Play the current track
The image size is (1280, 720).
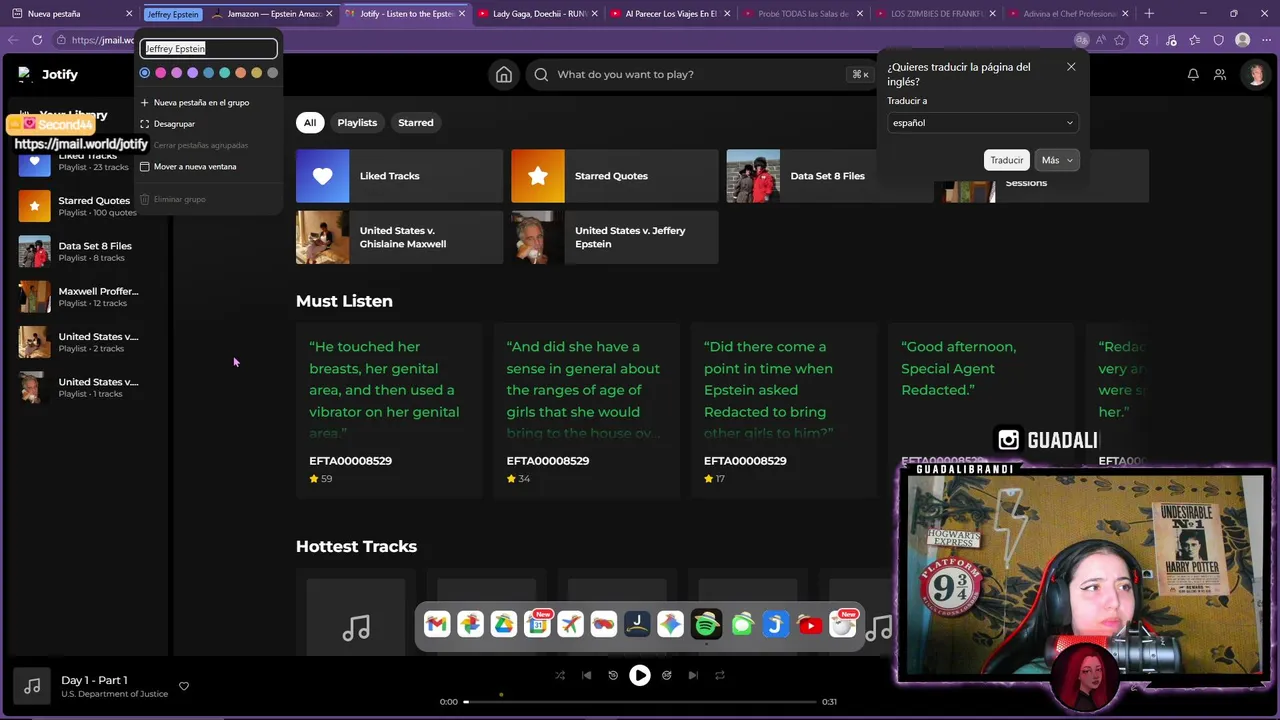pos(640,675)
